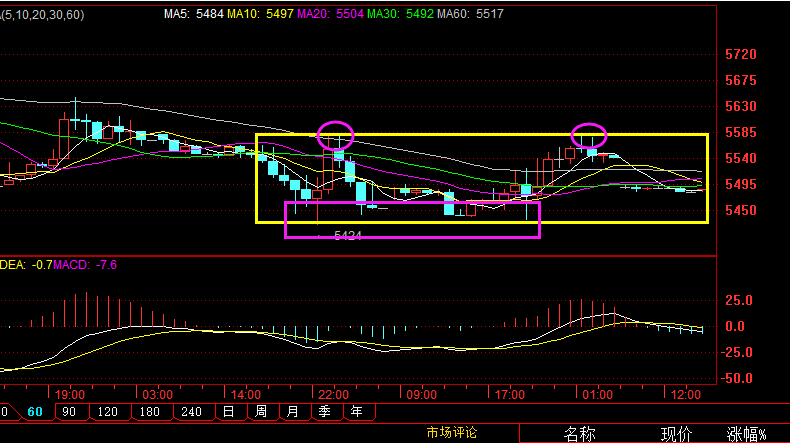This screenshot has height=443, width=790.
Task: Click the 5540 price axis label
Action: click(741, 159)
